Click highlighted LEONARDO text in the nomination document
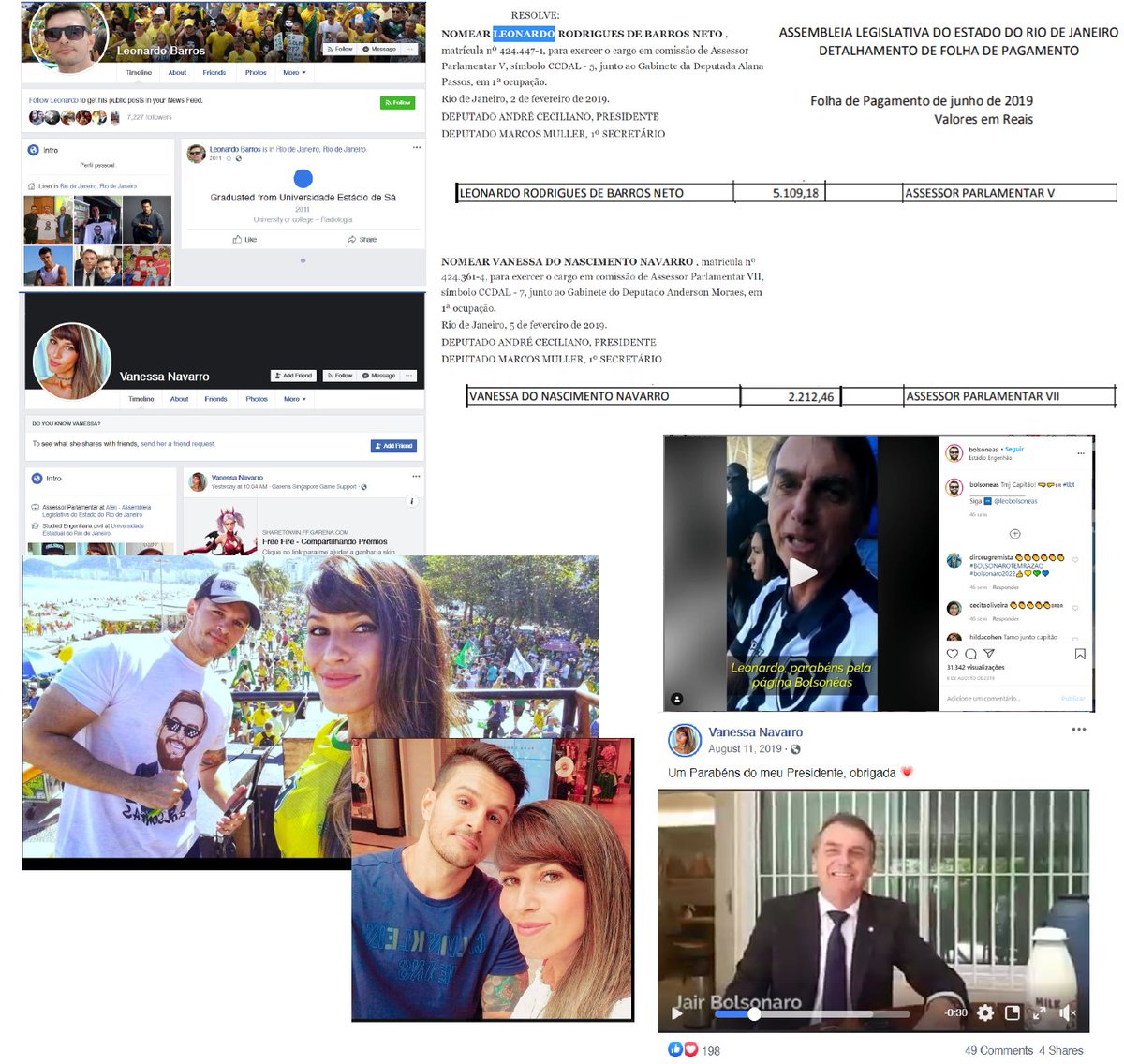The width and height of the screenshot is (1124, 1064). [x=524, y=33]
